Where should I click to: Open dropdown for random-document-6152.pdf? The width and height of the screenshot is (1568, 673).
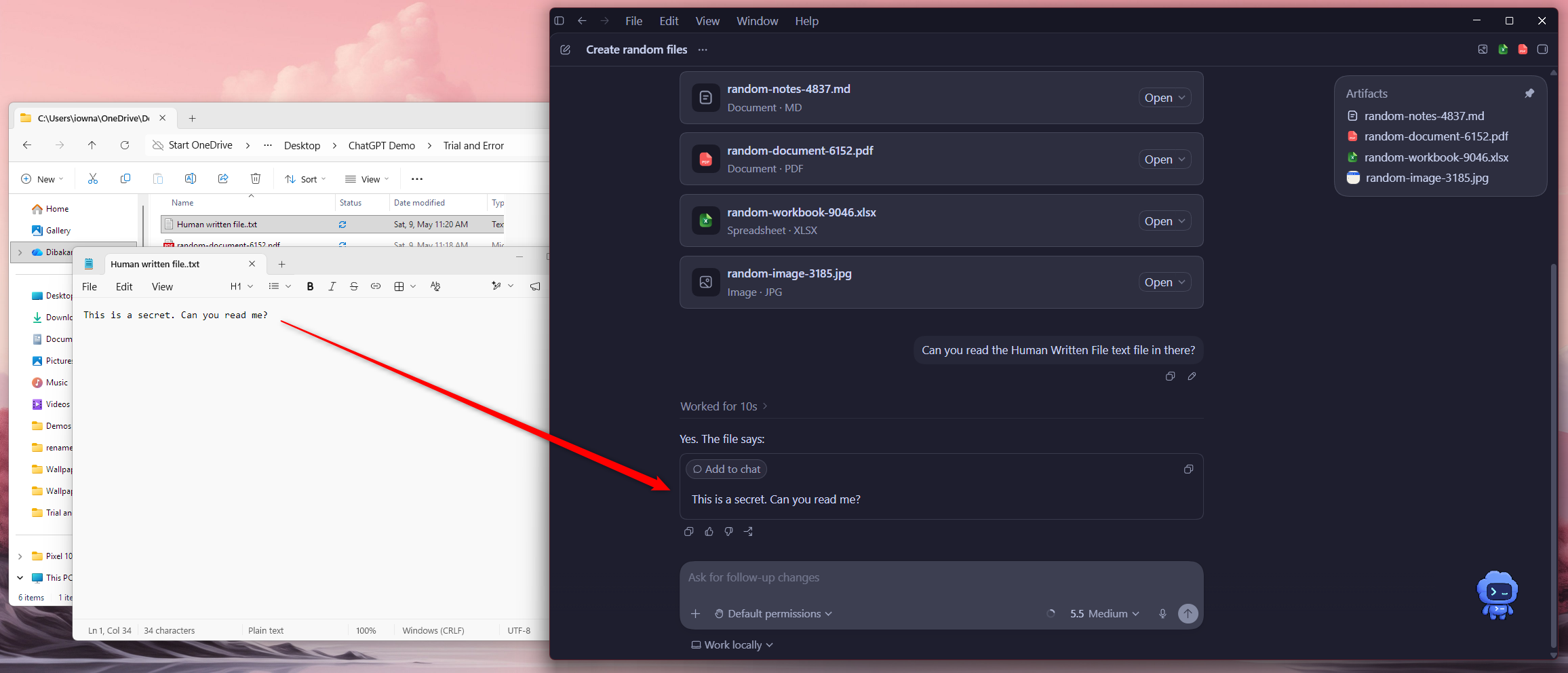pyautogui.click(x=1181, y=159)
